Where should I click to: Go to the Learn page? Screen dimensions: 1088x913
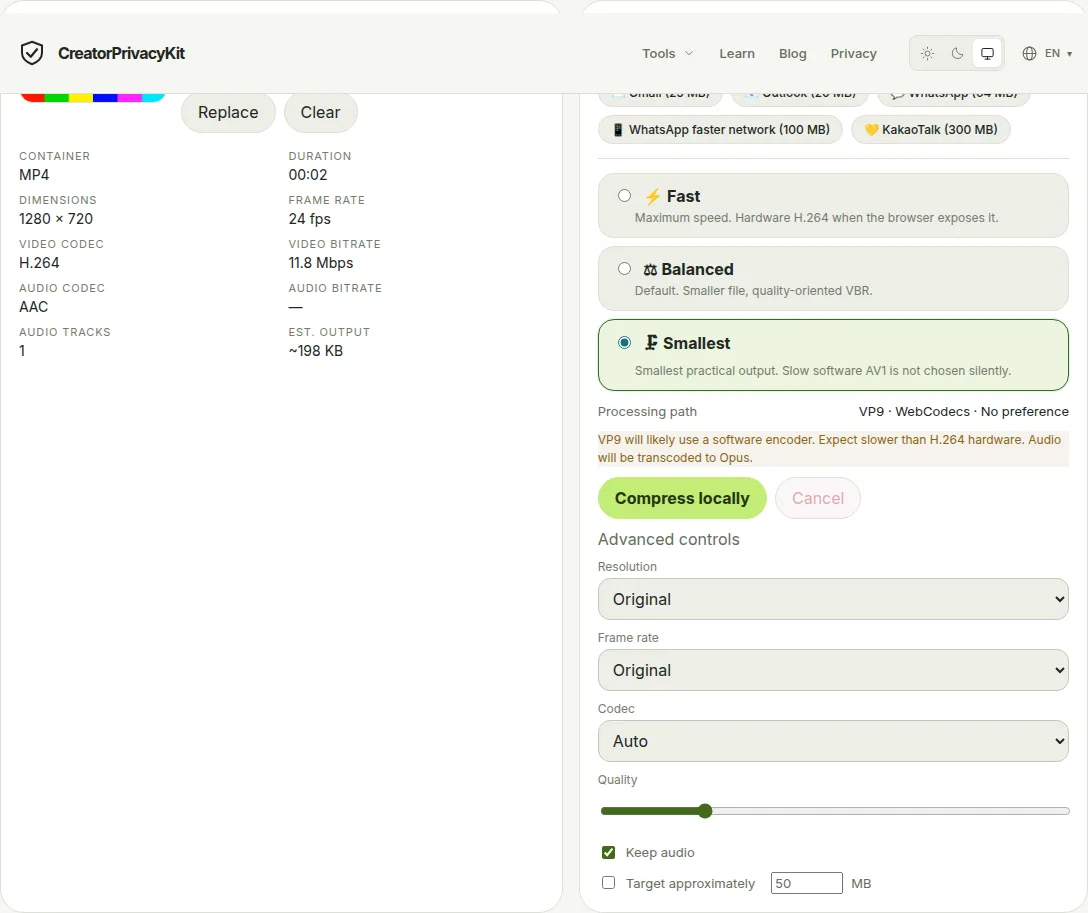coord(737,53)
